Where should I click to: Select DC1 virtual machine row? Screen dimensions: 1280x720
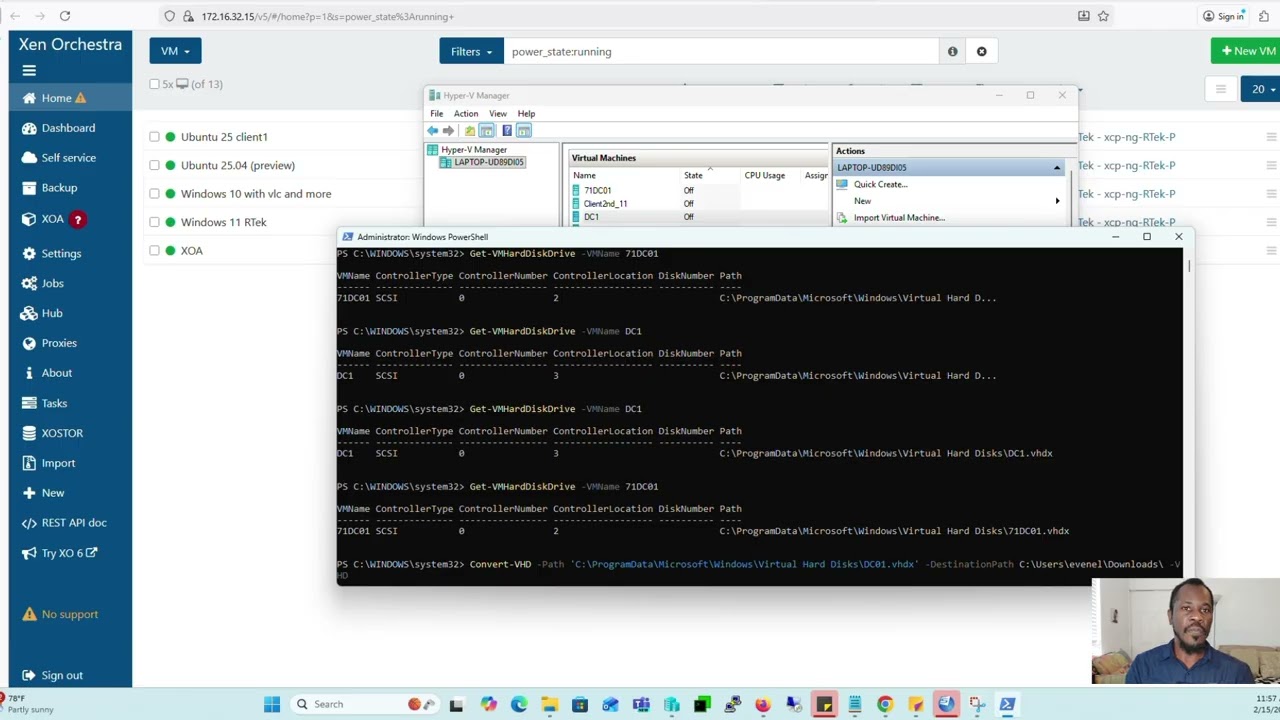pyautogui.click(x=592, y=217)
